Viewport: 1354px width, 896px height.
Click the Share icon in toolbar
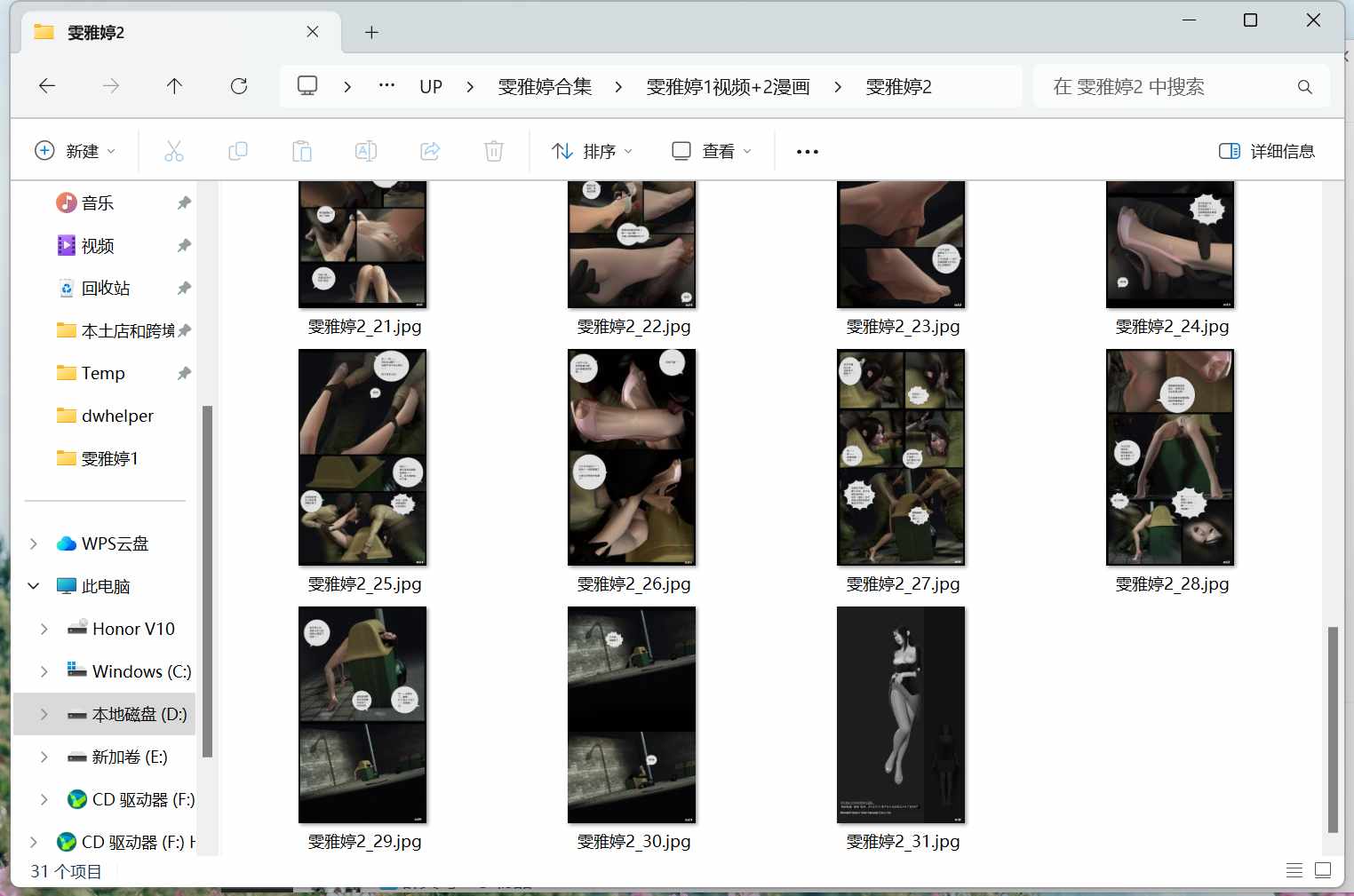(430, 151)
